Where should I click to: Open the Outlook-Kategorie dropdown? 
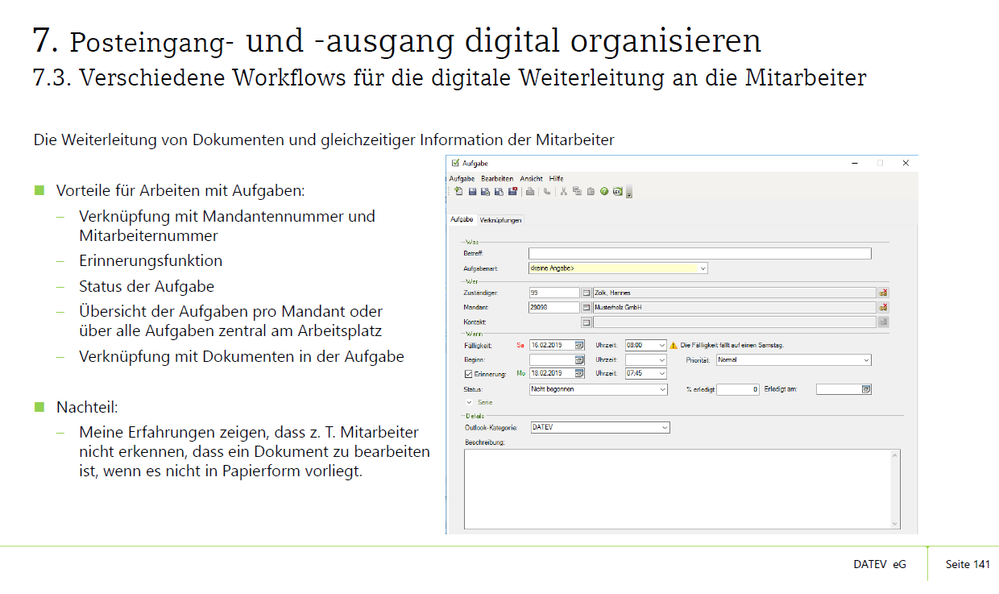(665, 427)
